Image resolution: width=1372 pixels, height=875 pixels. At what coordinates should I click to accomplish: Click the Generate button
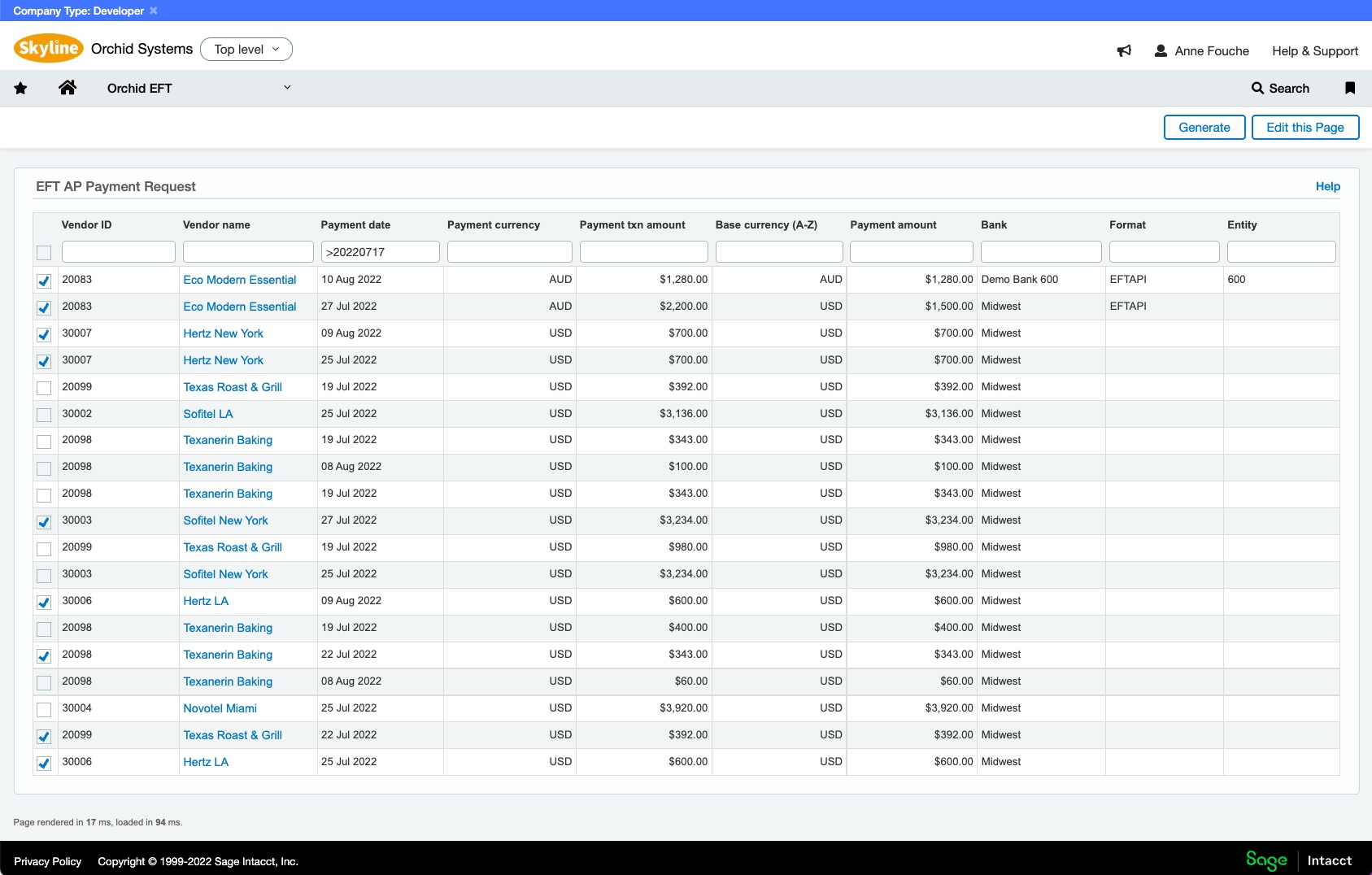pos(1204,128)
